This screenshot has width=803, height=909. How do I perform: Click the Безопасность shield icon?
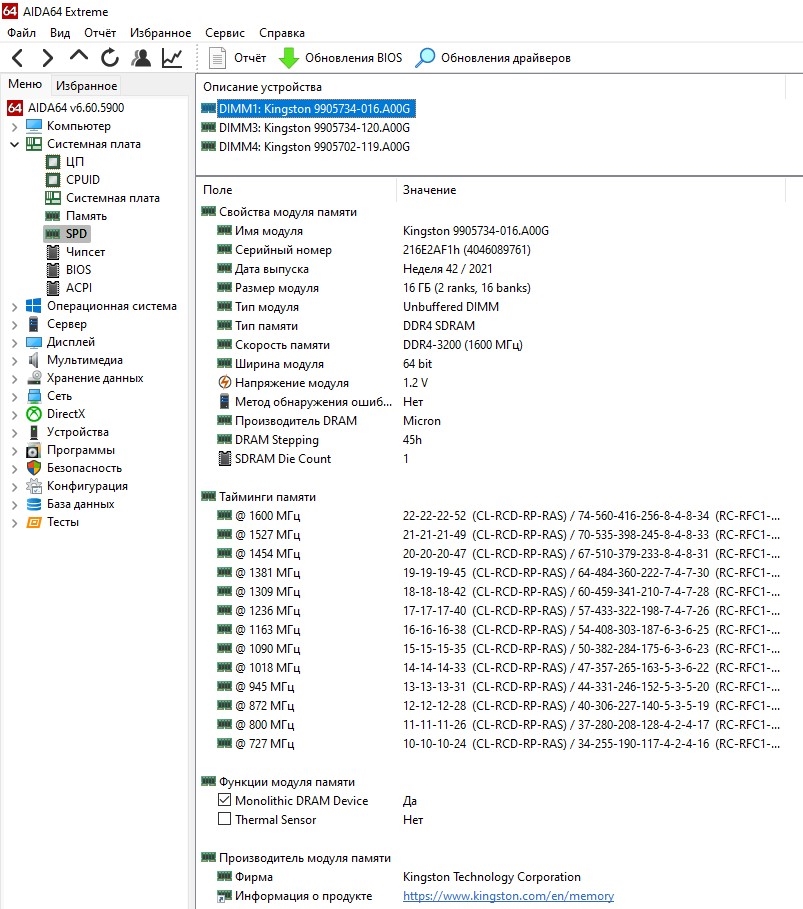(34, 468)
